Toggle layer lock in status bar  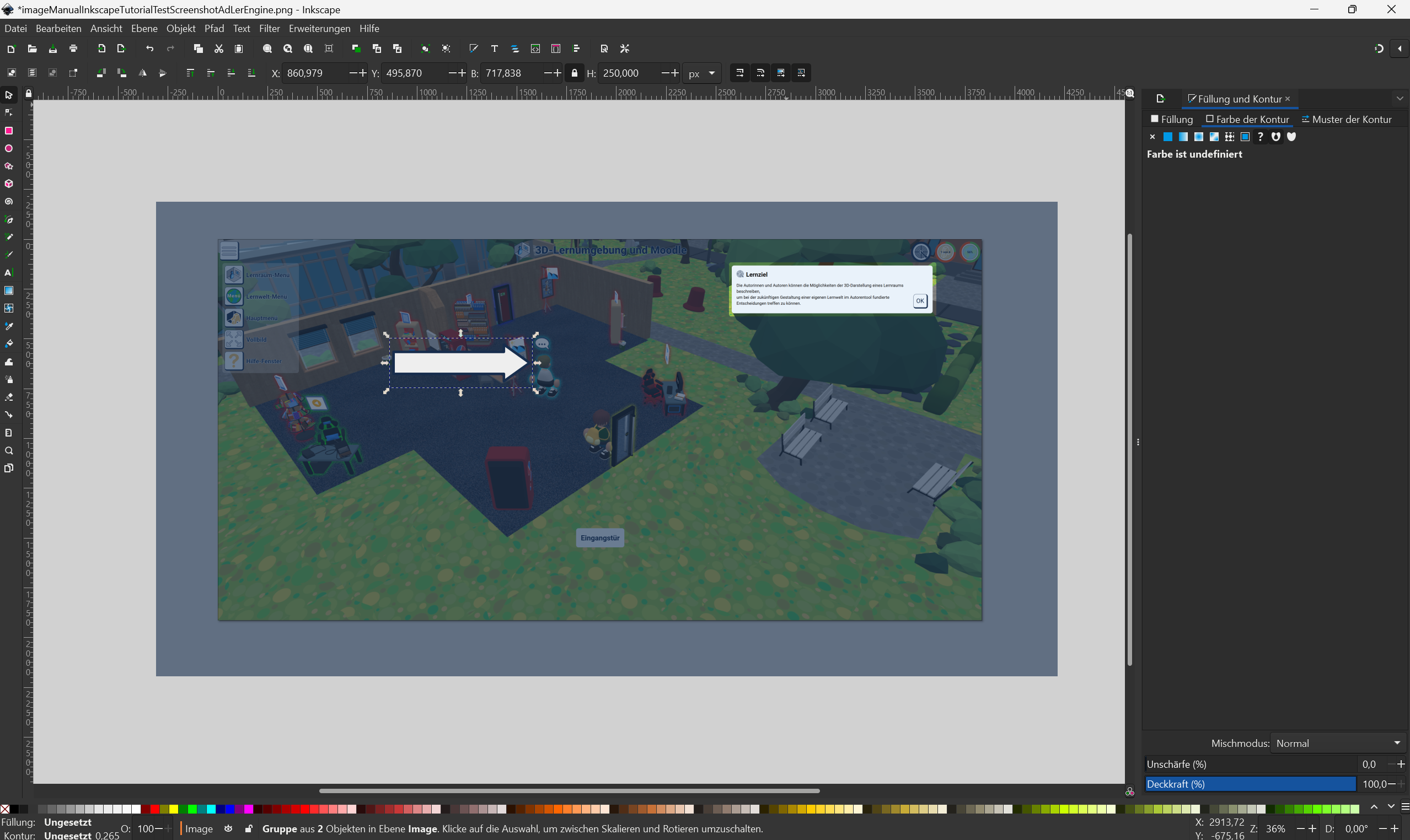point(249,828)
